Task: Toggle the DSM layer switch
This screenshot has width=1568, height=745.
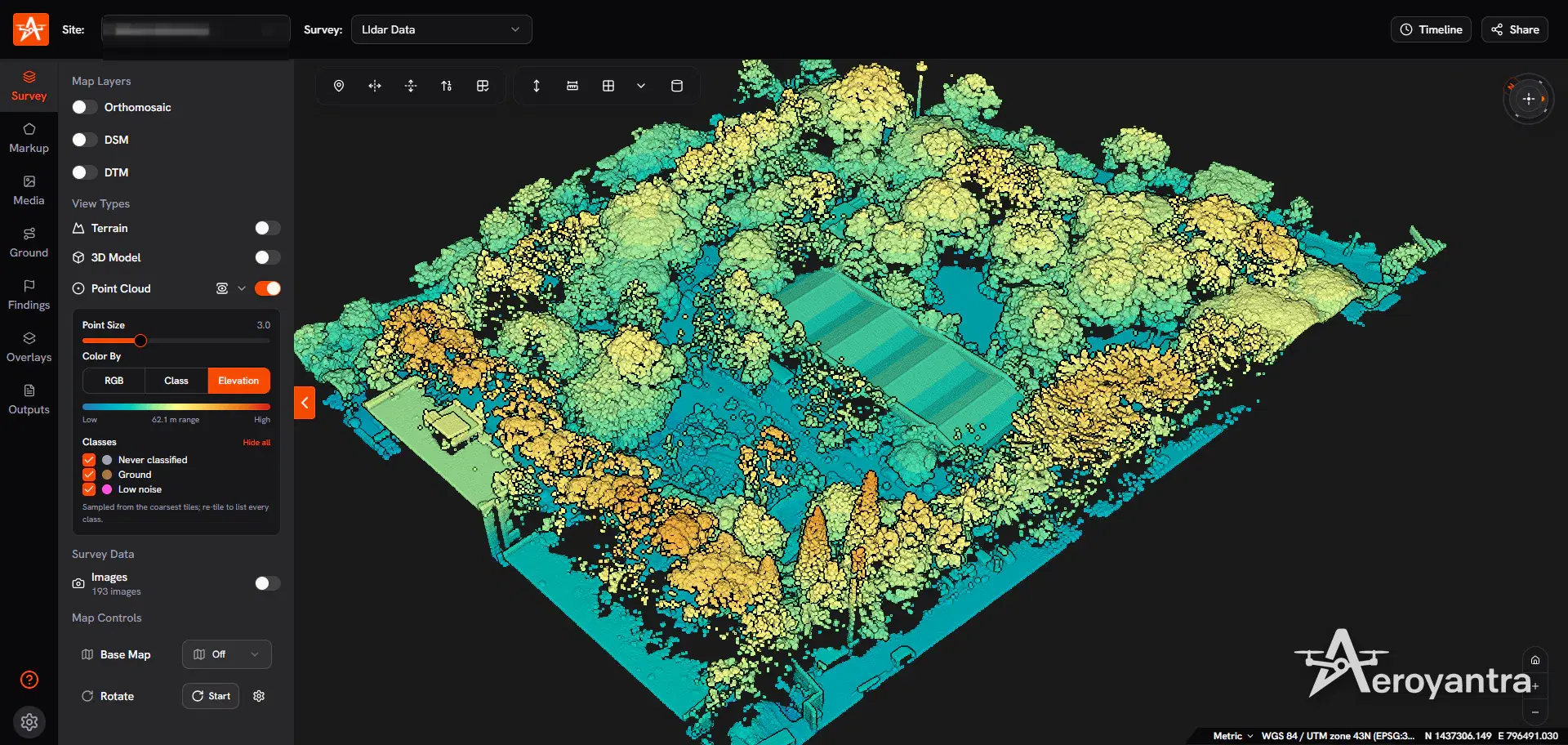Action: point(84,140)
